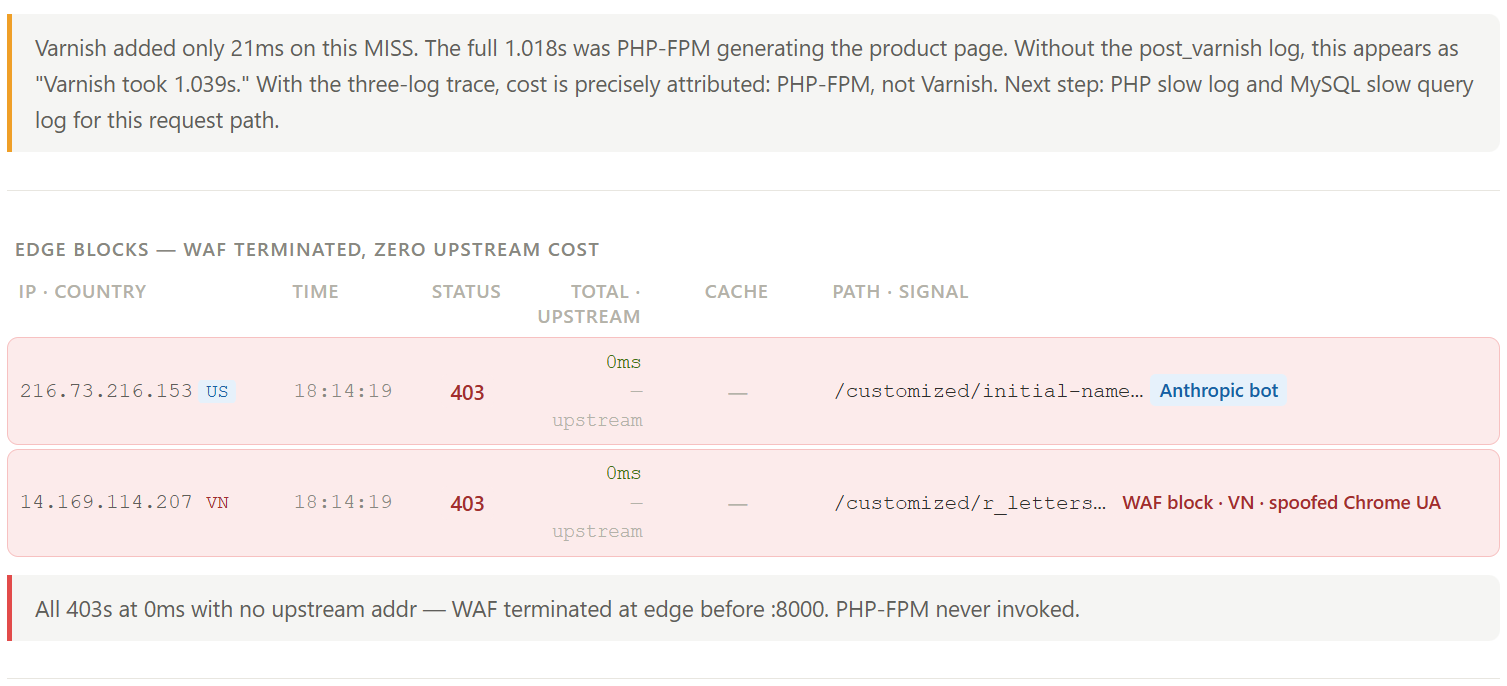Click the IP · COUNTRY column header

pos(82,292)
